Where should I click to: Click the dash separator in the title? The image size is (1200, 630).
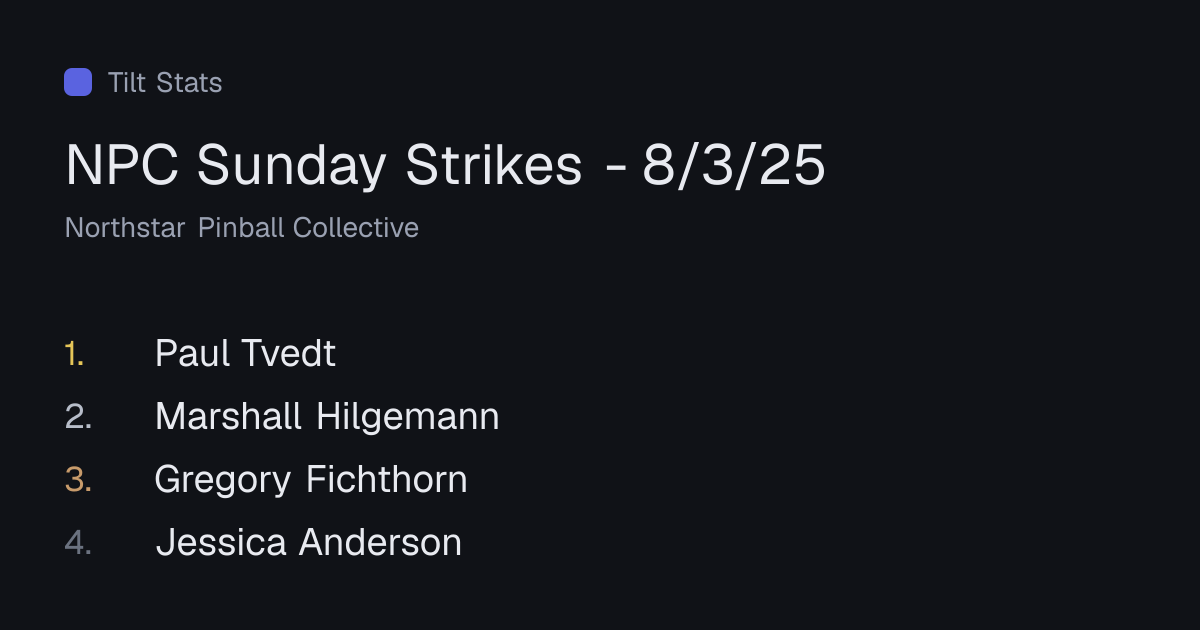click(x=615, y=168)
